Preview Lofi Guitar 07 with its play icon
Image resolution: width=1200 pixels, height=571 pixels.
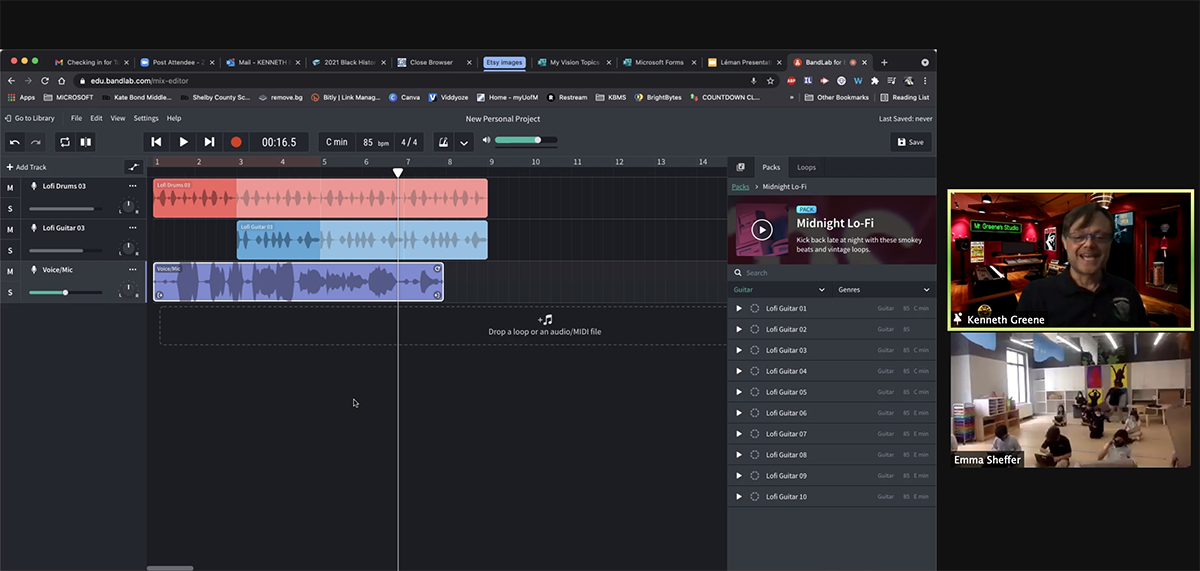(x=739, y=434)
